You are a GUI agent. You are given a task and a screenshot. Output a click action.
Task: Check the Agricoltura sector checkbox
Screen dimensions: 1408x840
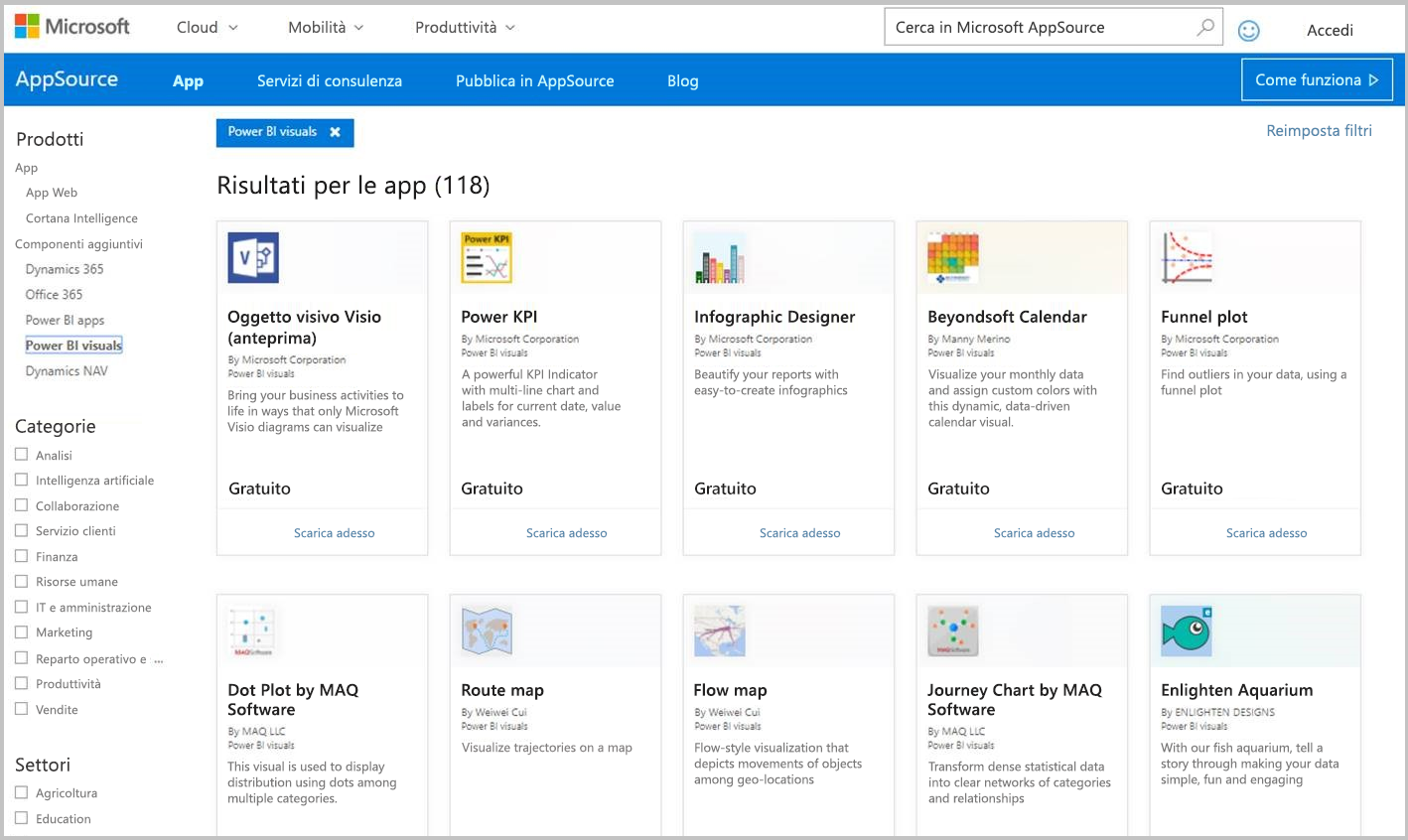tap(22, 792)
